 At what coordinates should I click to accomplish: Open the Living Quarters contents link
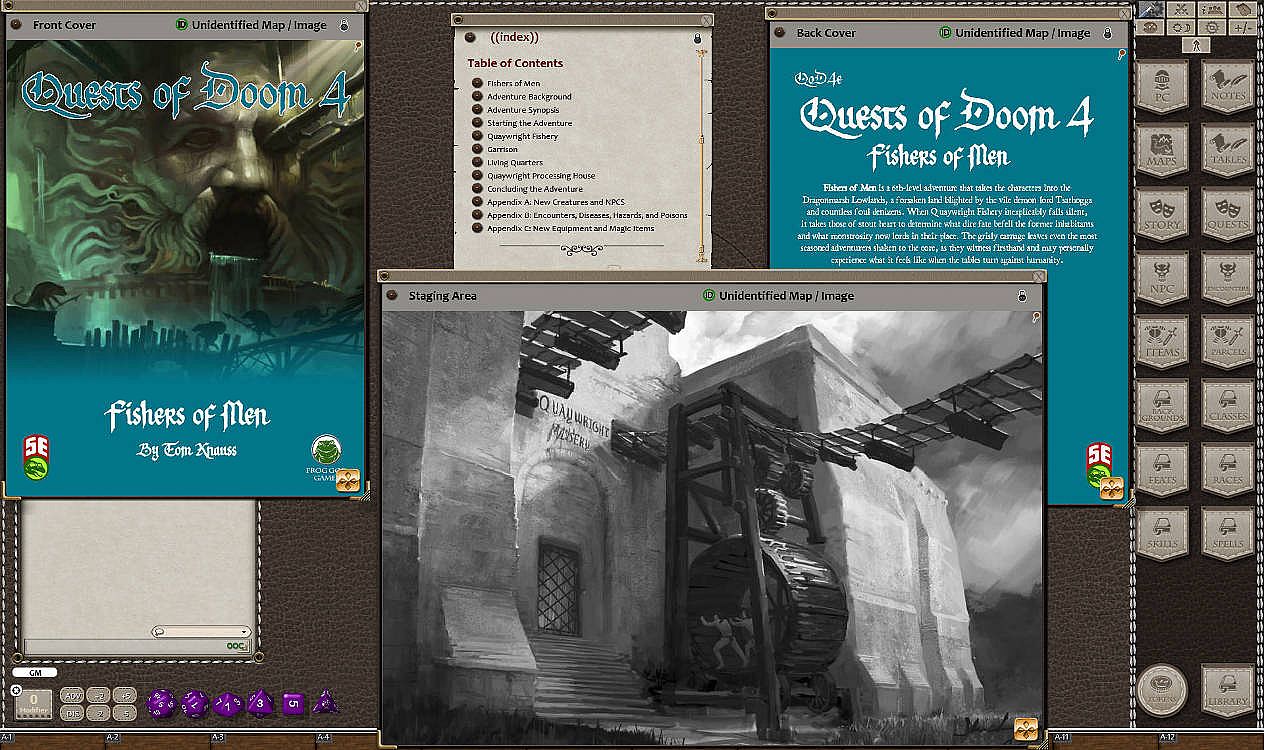[515, 162]
